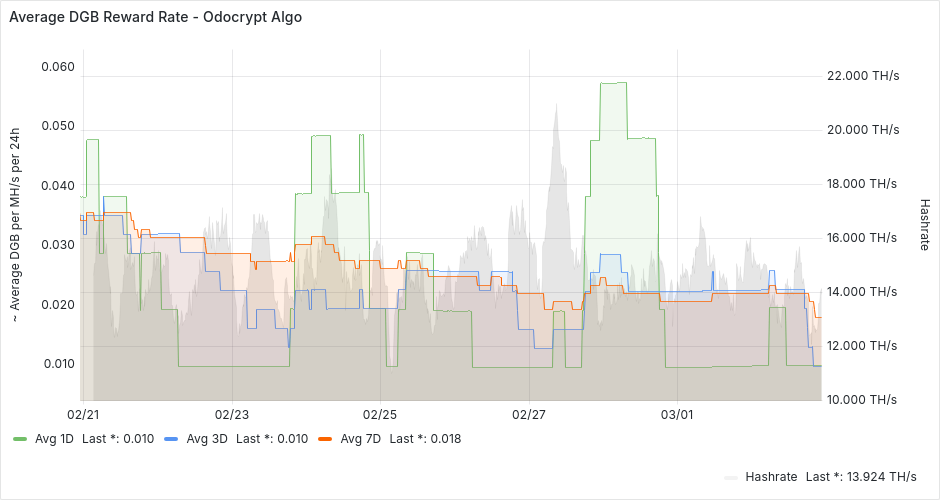Viewport: 940px width, 500px height.
Task: Open the orange Avg 7D color swatch
Action: [325, 438]
